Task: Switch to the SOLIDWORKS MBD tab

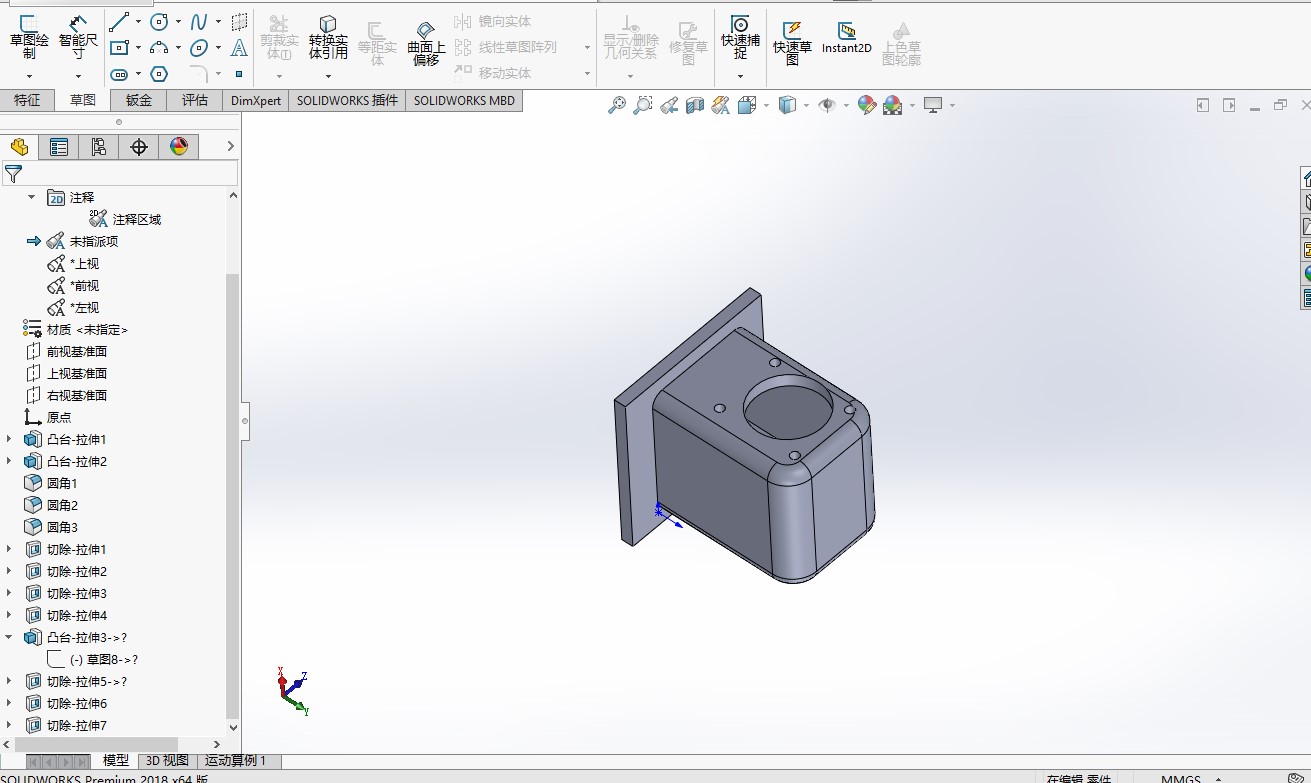Action: pos(464,100)
